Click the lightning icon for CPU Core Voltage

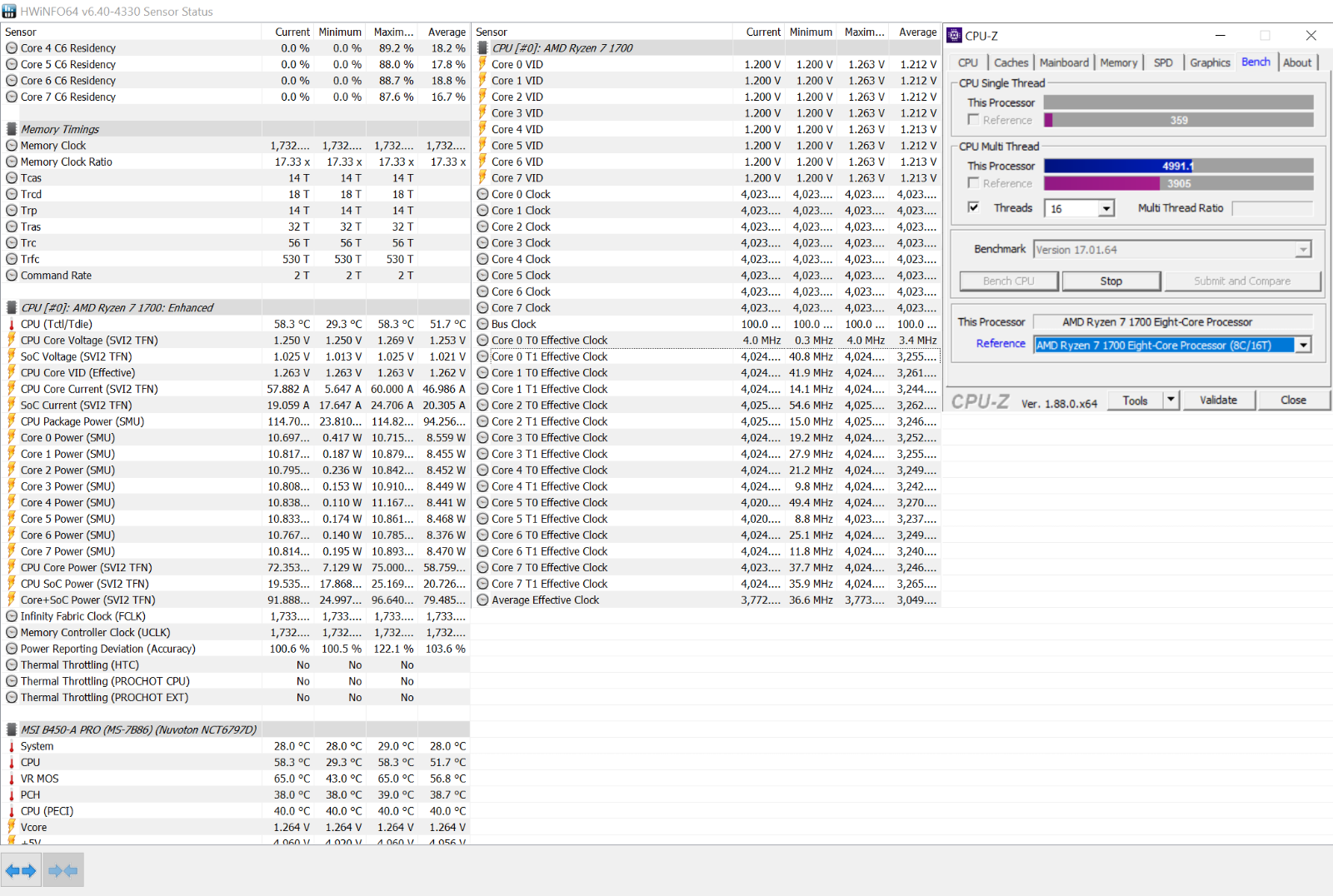click(x=12, y=341)
